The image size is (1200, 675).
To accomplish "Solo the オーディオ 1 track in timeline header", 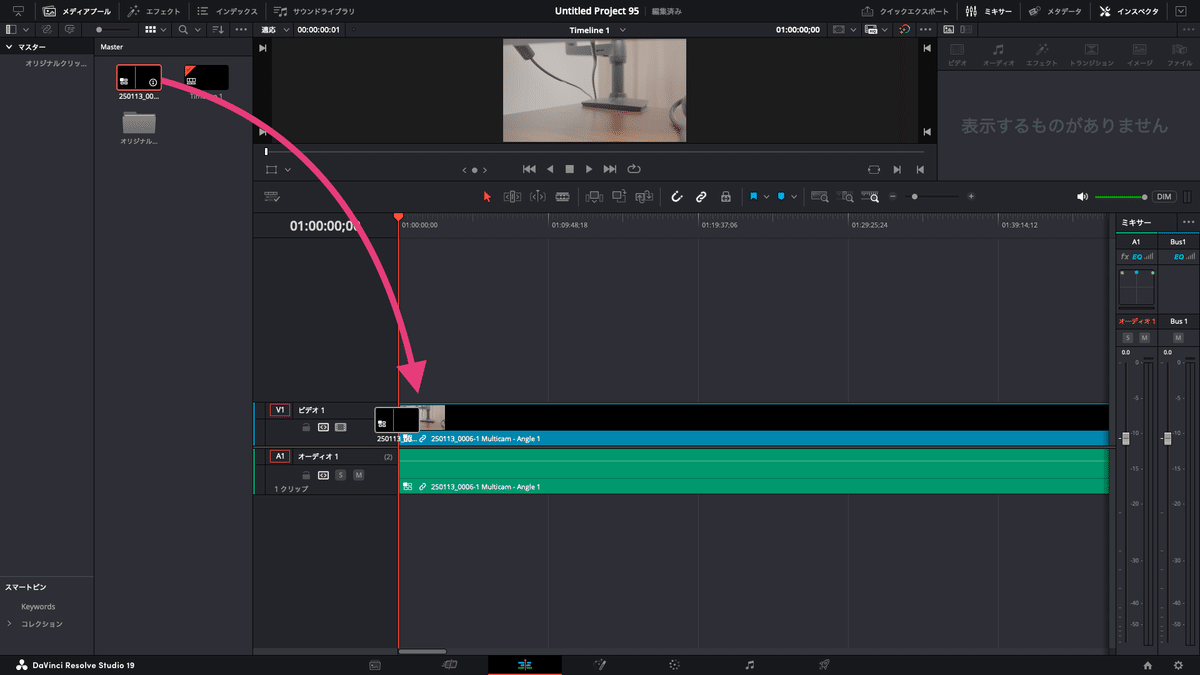I will (340, 475).
